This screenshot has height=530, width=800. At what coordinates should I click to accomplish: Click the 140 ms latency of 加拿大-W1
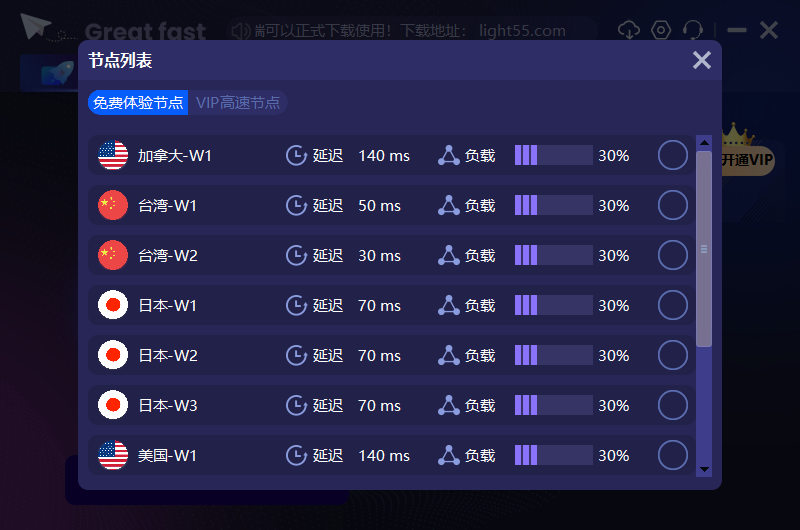click(x=384, y=156)
